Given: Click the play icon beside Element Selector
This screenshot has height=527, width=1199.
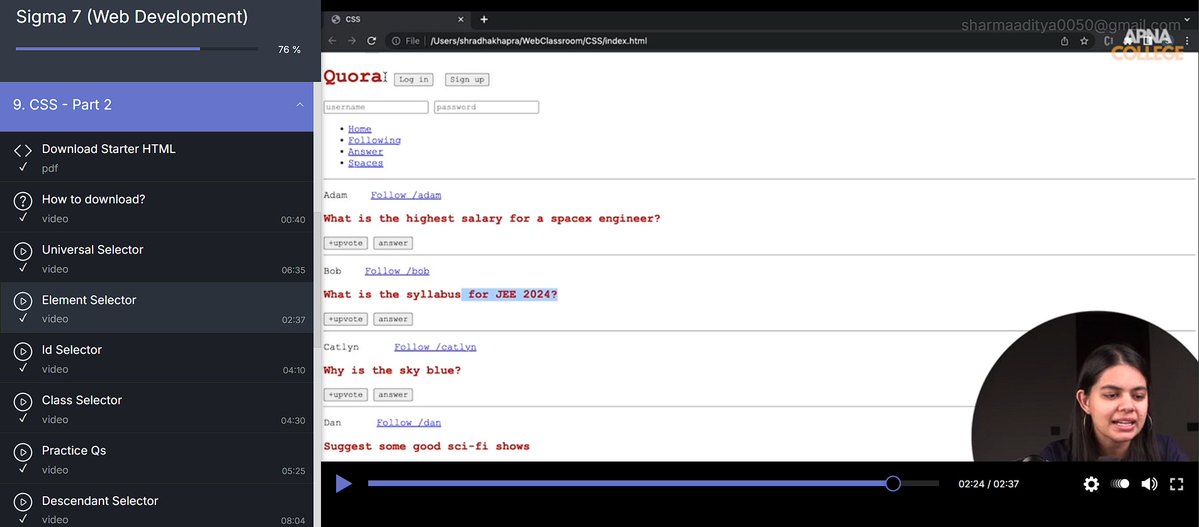Looking at the screenshot, I should click(x=23, y=301).
